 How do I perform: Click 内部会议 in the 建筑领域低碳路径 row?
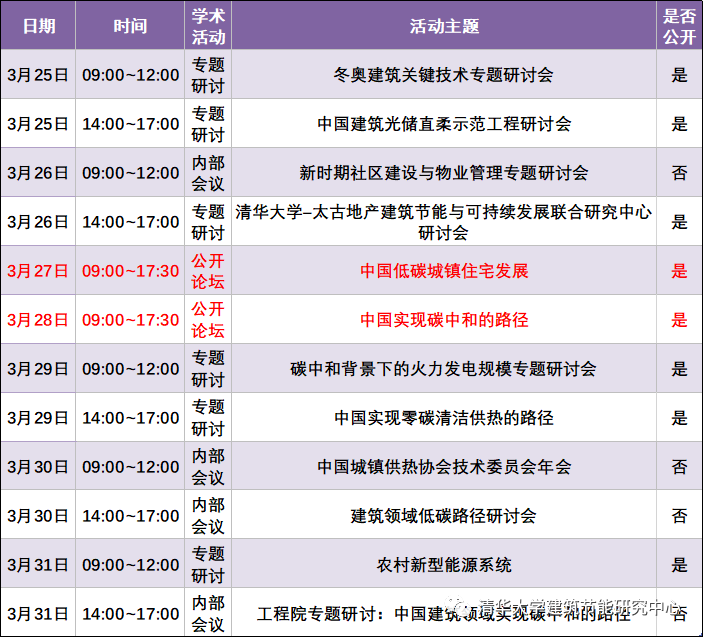[208, 515]
